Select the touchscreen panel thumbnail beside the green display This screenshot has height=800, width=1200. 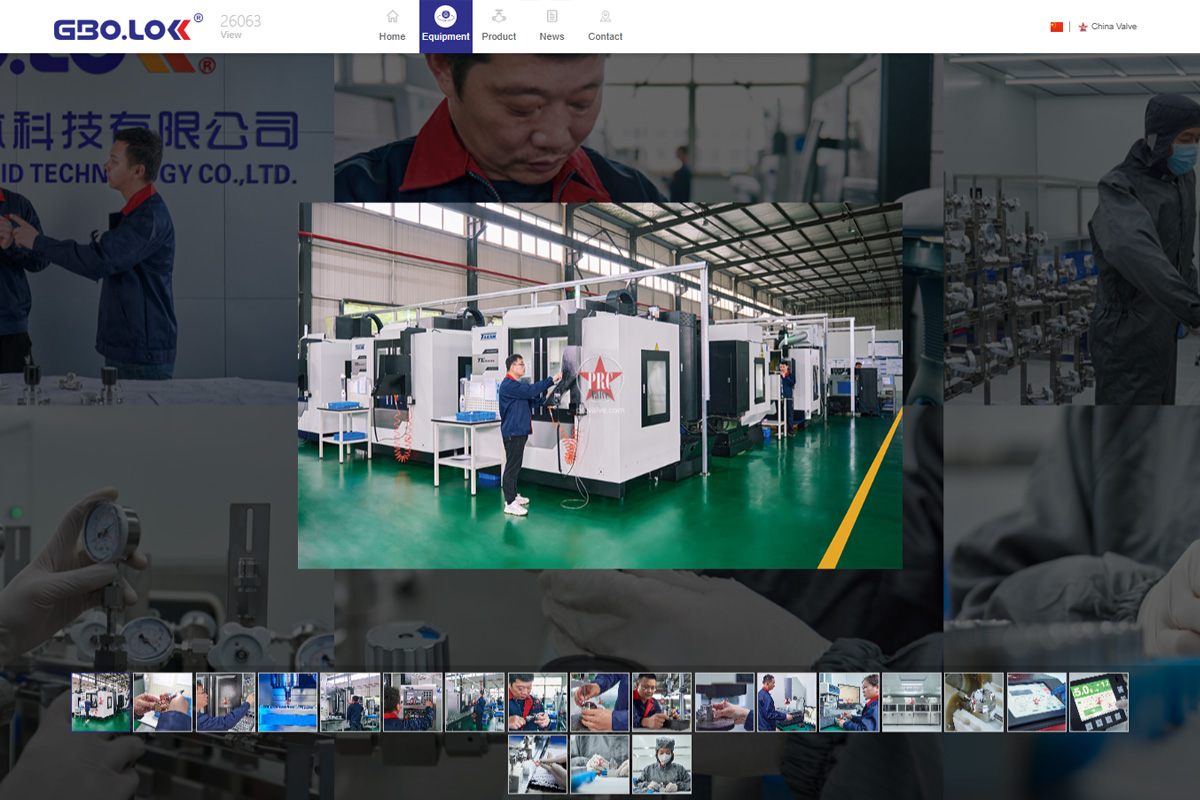1036,702
